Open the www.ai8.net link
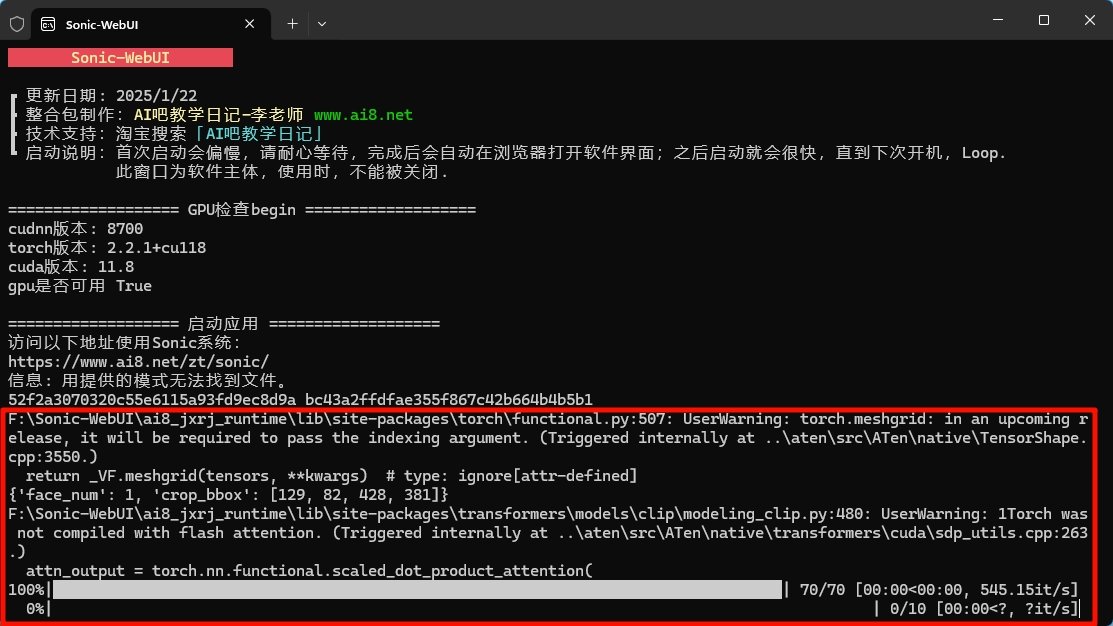Viewport: 1113px width, 626px height. tap(362, 114)
